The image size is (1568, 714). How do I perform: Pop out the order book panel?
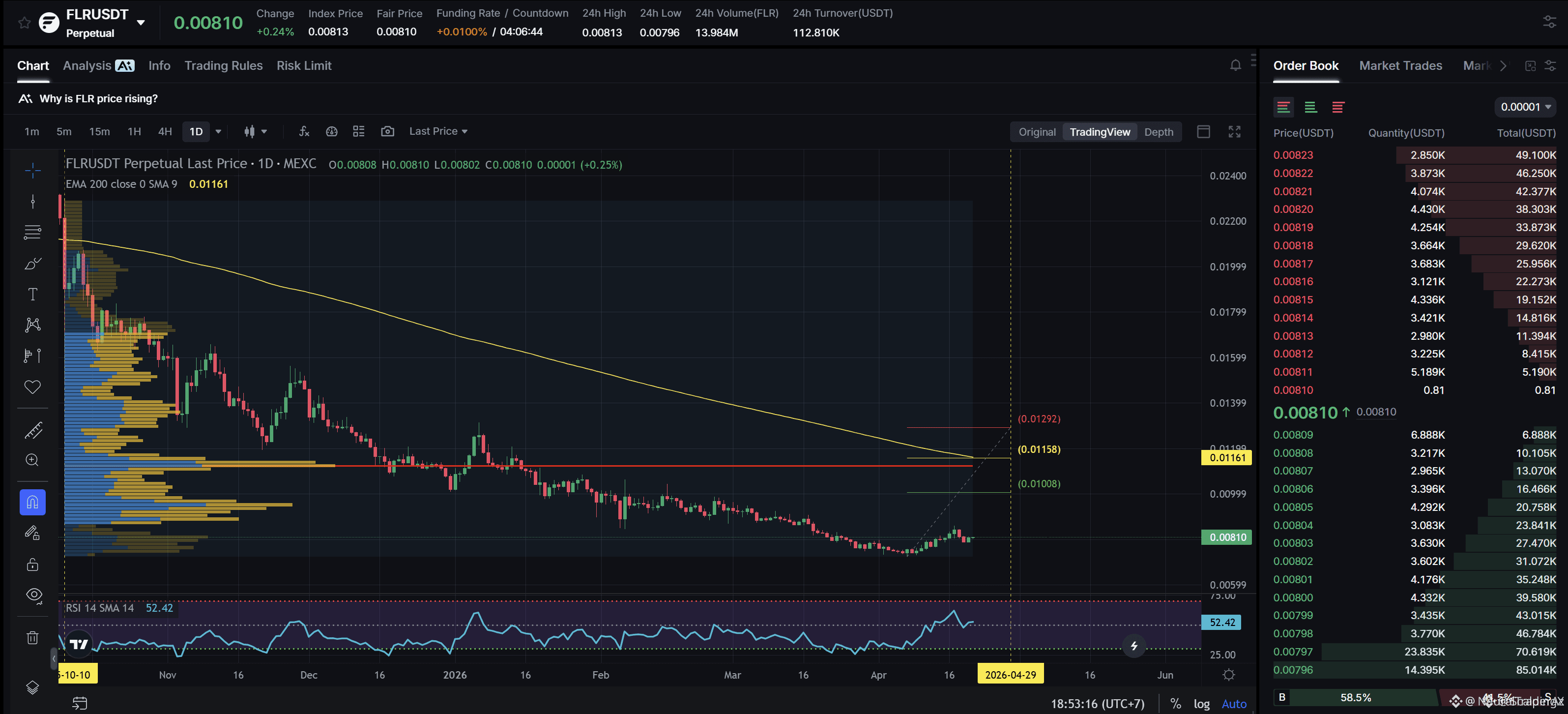pos(1530,66)
